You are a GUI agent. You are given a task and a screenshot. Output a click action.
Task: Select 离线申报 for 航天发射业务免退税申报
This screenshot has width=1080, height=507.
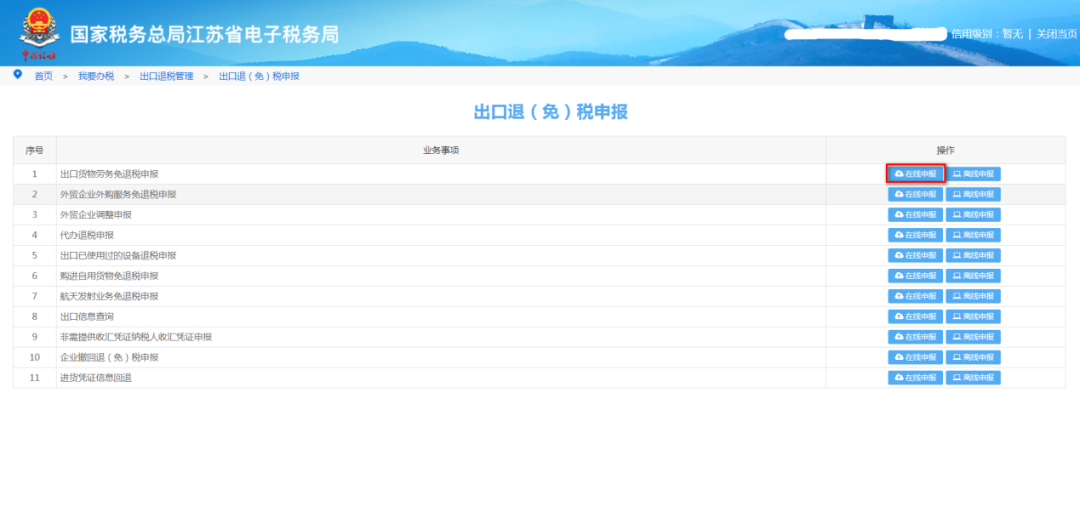973,296
